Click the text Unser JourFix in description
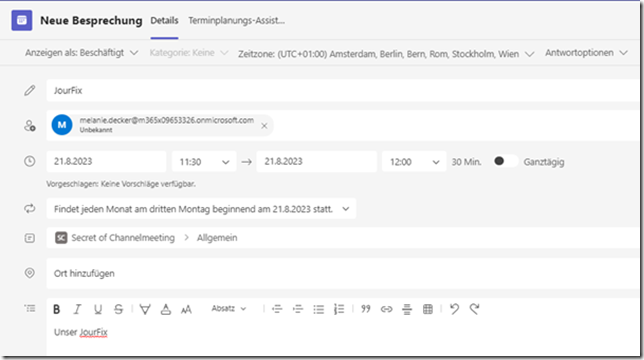 click(x=81, y=332)
